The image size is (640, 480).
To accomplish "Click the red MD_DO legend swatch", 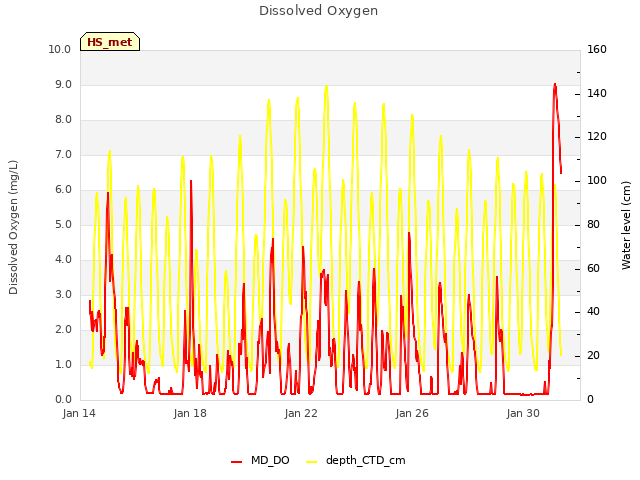I will [236, 462].
